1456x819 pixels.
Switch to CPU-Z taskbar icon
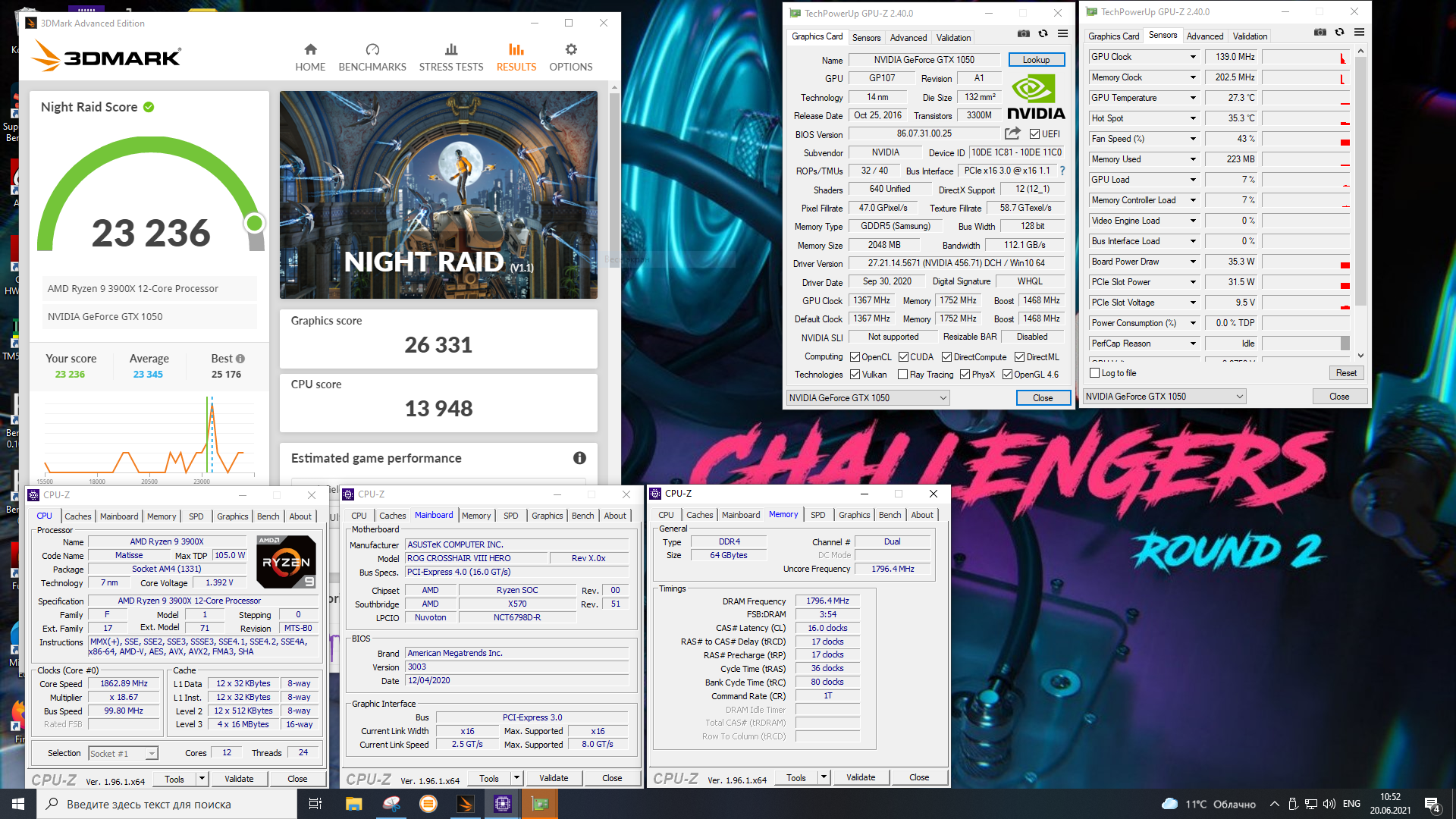click(x=503, y=804)
